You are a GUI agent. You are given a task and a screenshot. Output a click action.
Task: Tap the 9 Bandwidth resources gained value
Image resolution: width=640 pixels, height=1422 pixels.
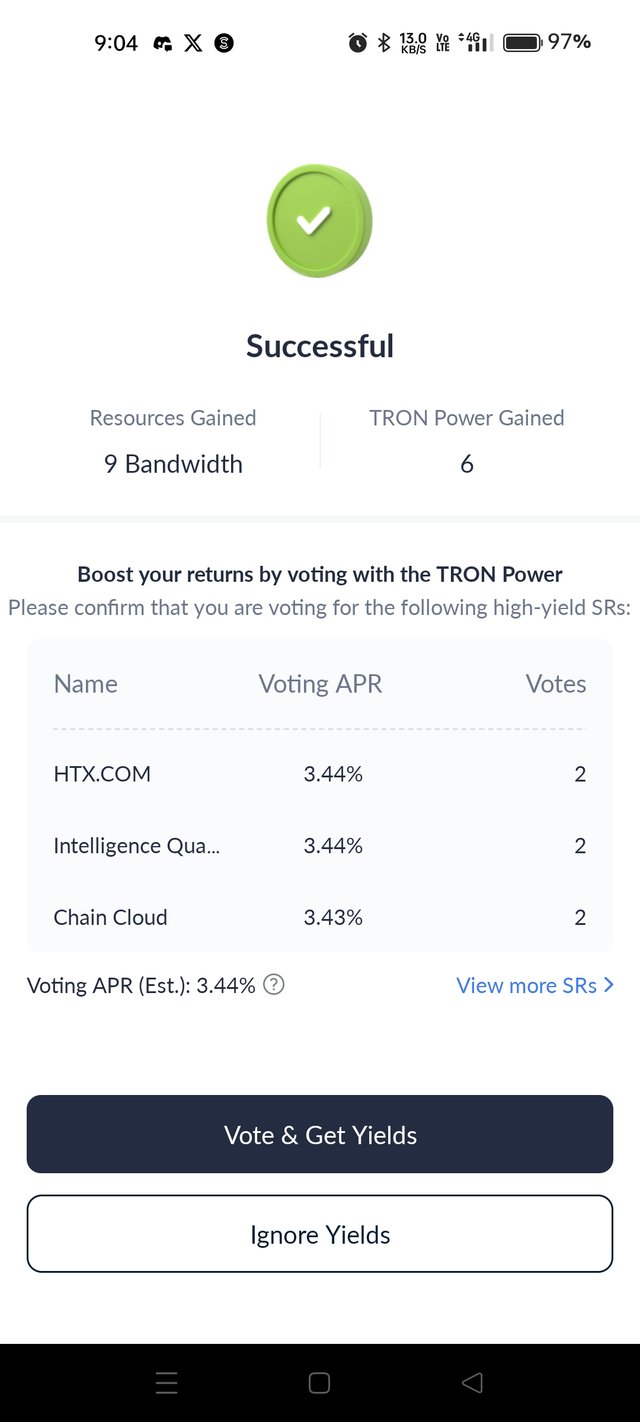173,464
